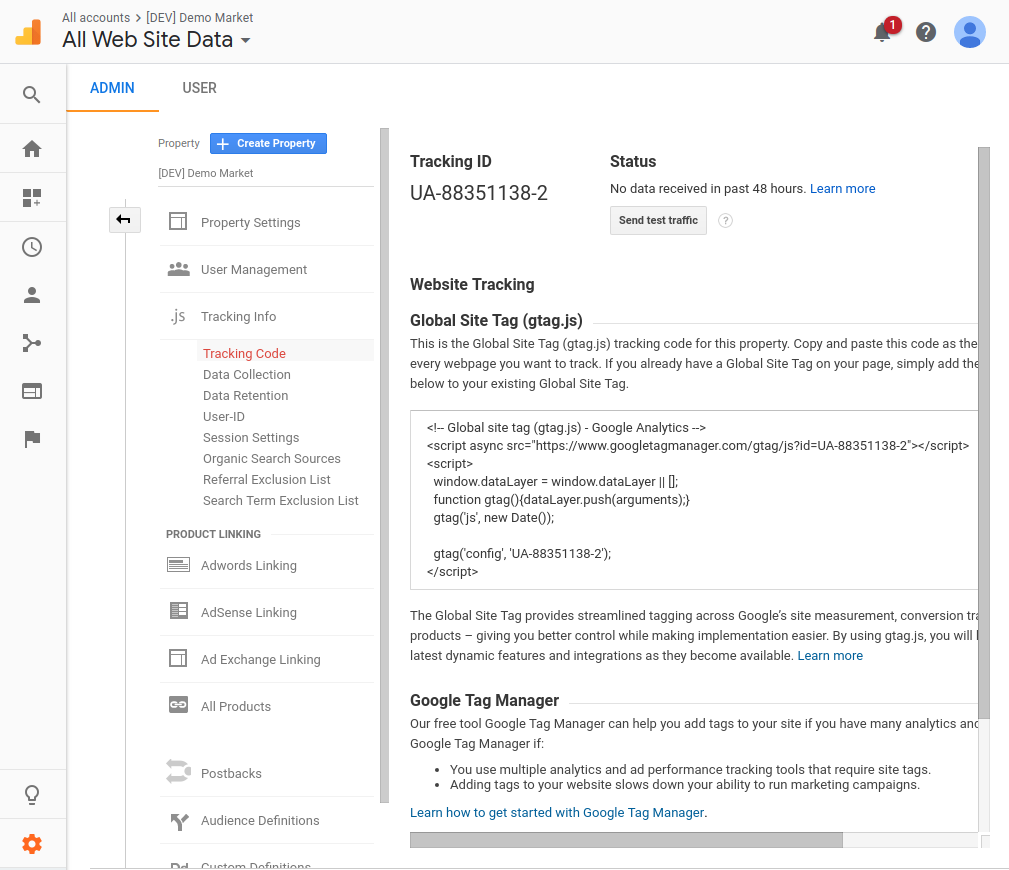Click Learn more link about Global Site Tag
The image size is (1009, 870).
pos(830,656)
